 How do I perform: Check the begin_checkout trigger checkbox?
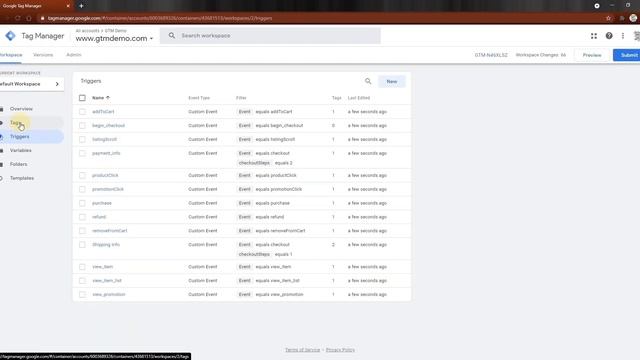click(x=82, y=126)
